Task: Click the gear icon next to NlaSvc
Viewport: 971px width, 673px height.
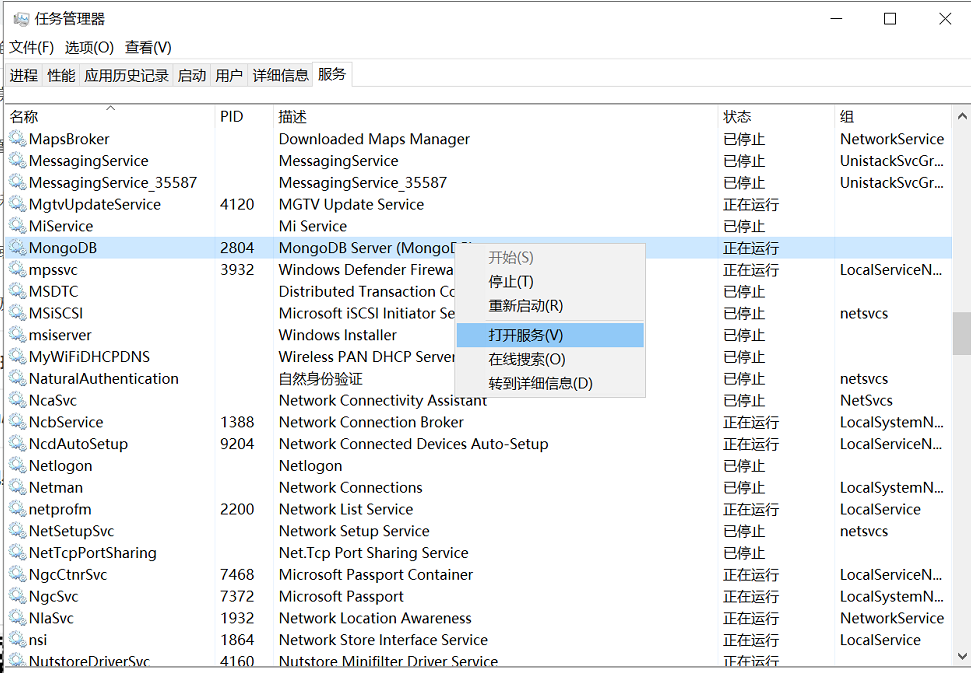Action: 18,617
